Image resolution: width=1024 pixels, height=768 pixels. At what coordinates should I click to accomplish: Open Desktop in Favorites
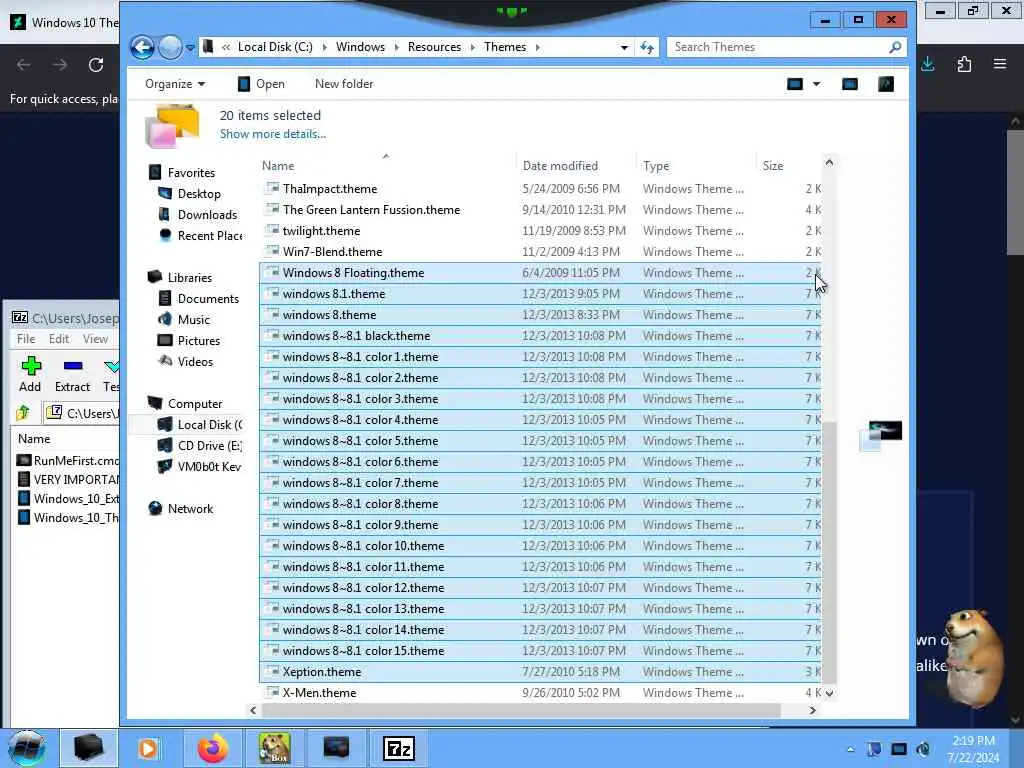click(x=199, y=194)
